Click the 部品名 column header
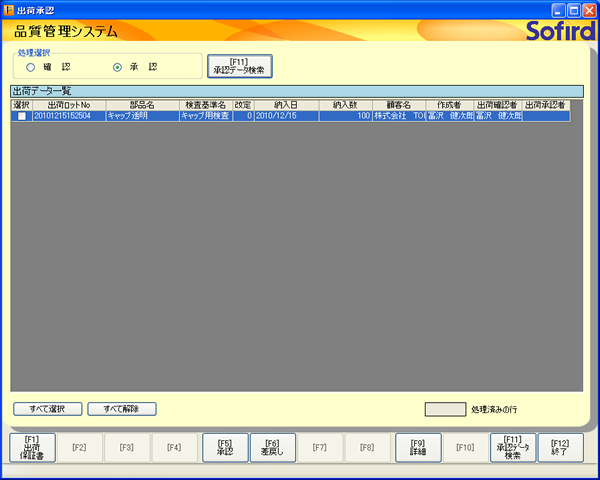The height and width of the screenshot is (480, 600). [142, 105]
